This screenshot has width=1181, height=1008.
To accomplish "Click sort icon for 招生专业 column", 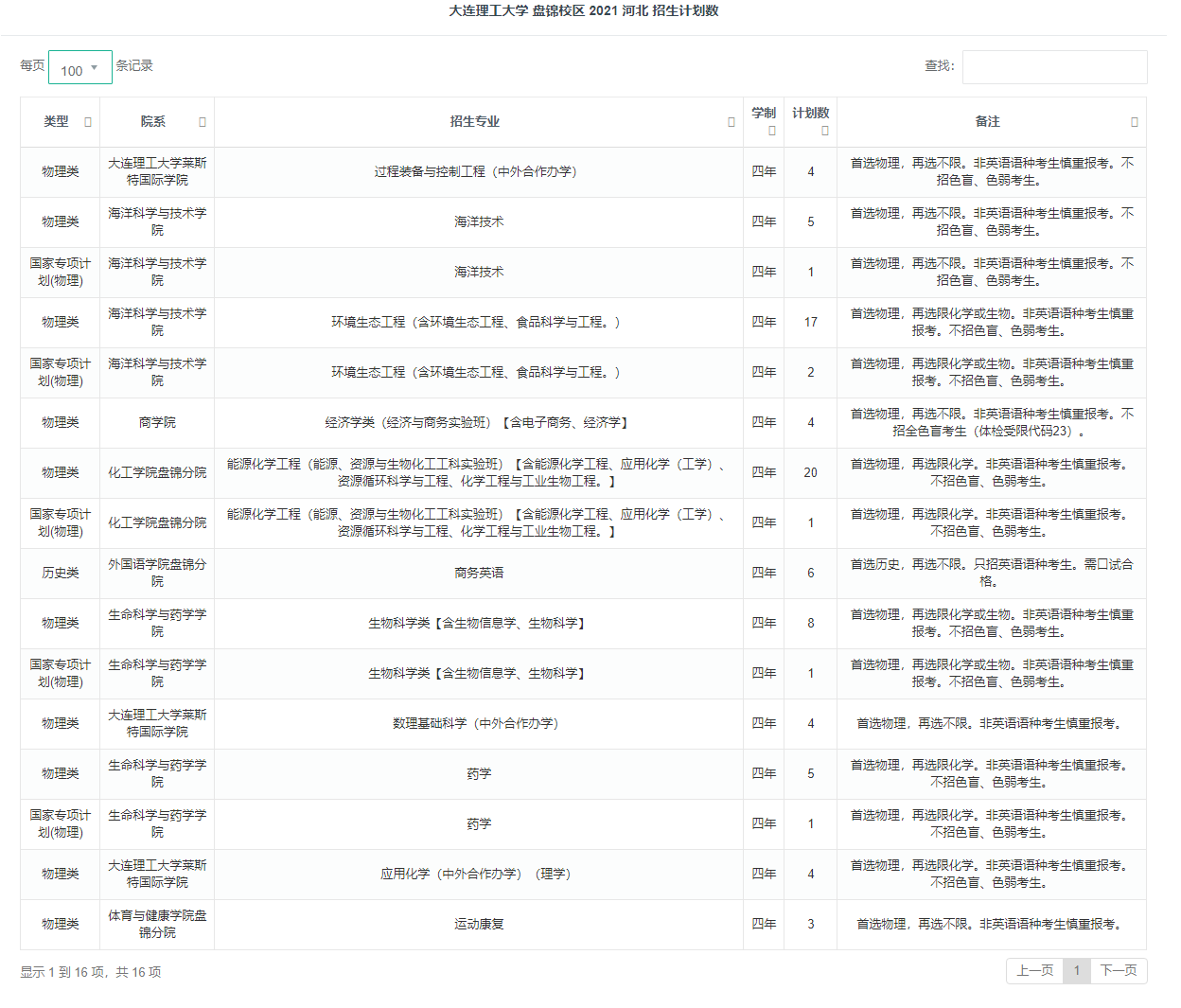I will (x=732, y=122).
